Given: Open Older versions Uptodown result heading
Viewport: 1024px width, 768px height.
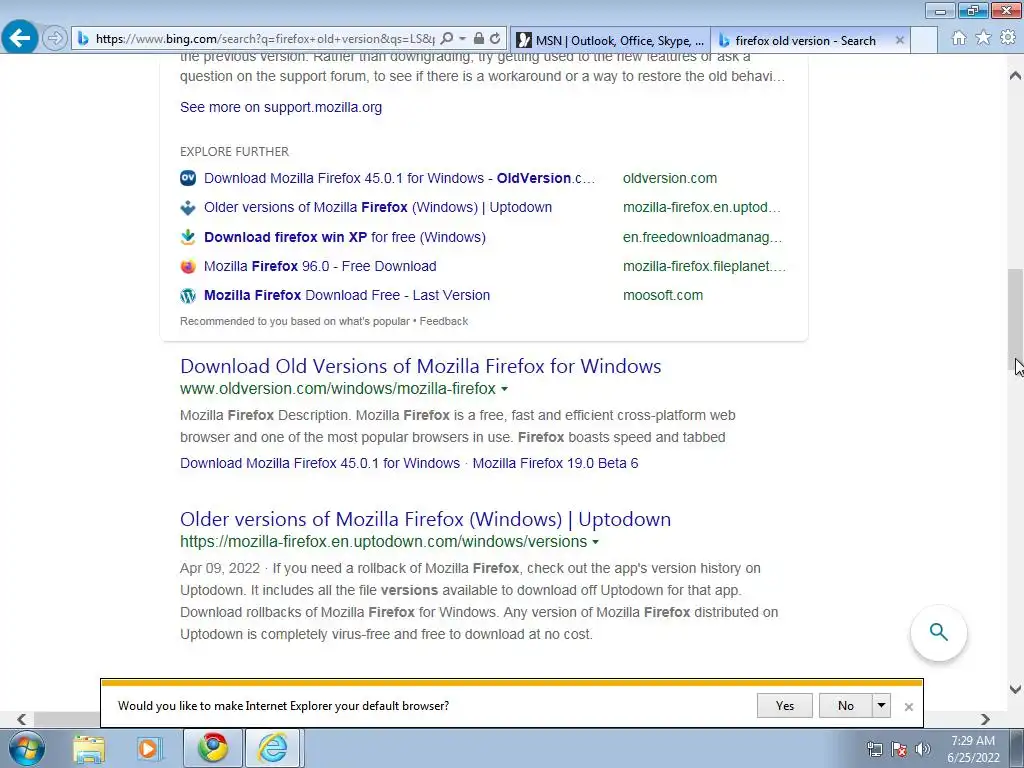Looking at the screenshot, I should coord(425,519).
